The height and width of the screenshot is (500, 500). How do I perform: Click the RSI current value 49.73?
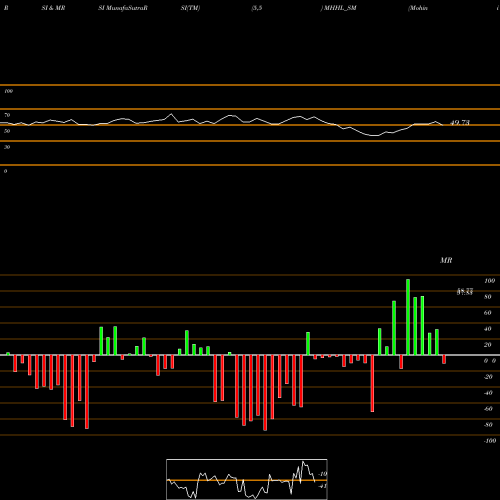(460, 123)
